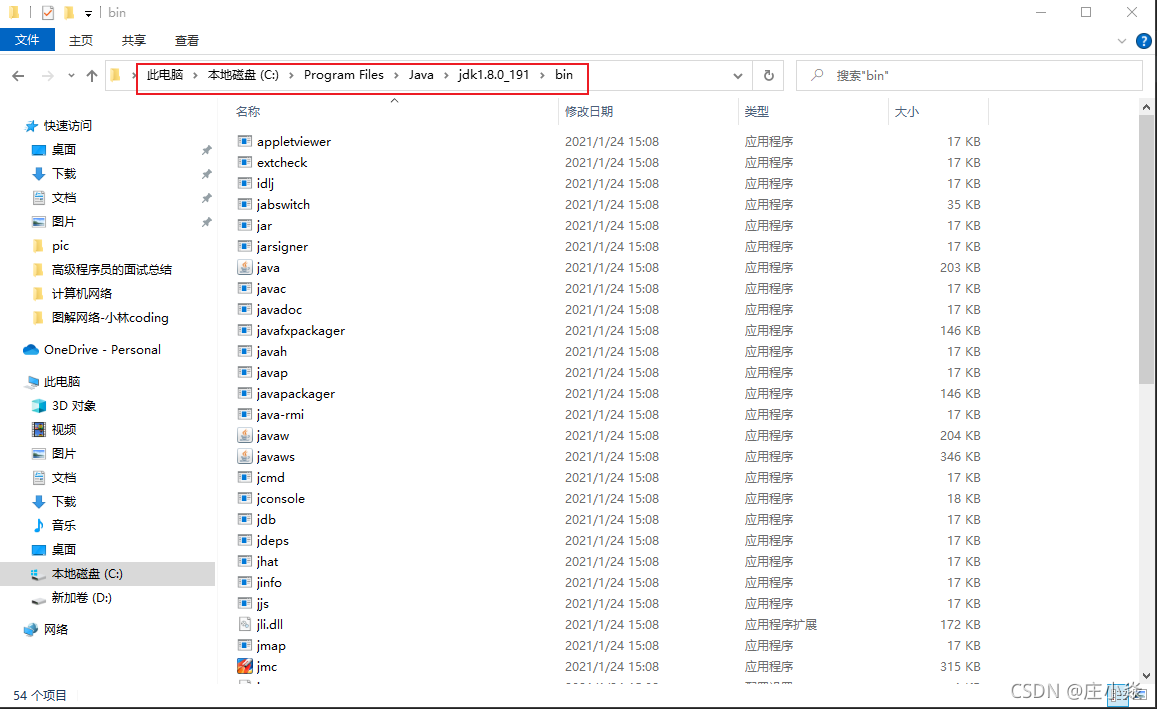Select jdk1.8.0_191 in the breadcrumb
Image resolution: width=1157 pixels, height=709 pixels.
coord(494,75)
